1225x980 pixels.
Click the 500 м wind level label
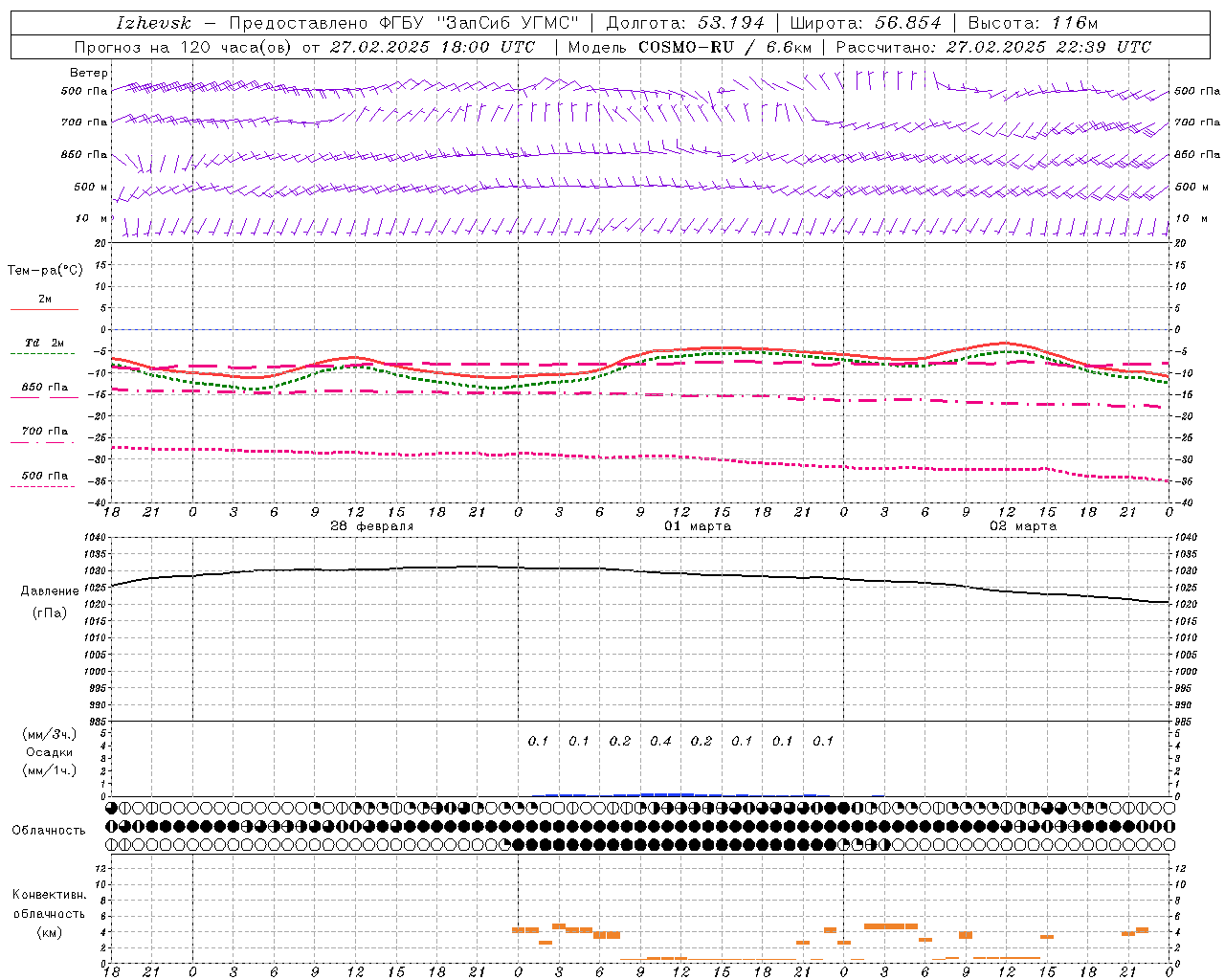tap(91, 188)
